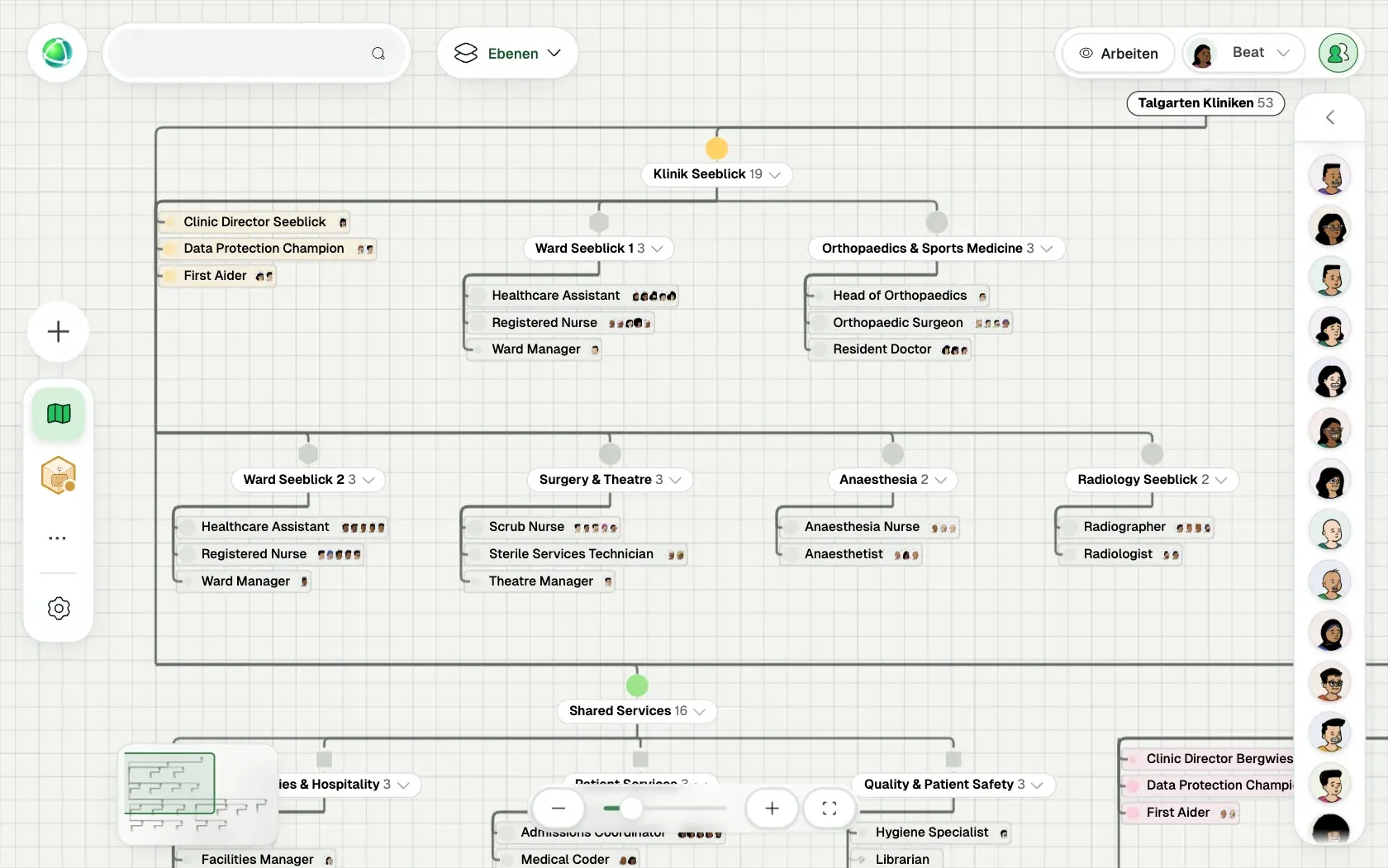
Task: Select Theatre Manager role
Action: (x=540, y=581)
